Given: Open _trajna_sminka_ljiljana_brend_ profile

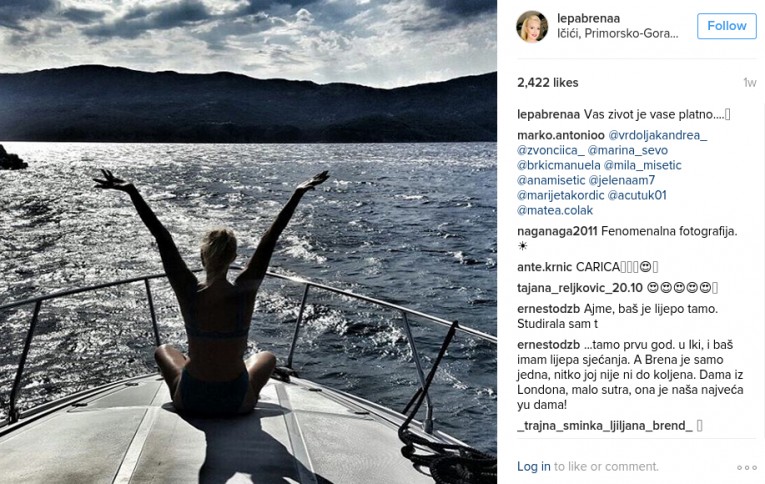Looking at the screenshot, I should tap(604, 426).
